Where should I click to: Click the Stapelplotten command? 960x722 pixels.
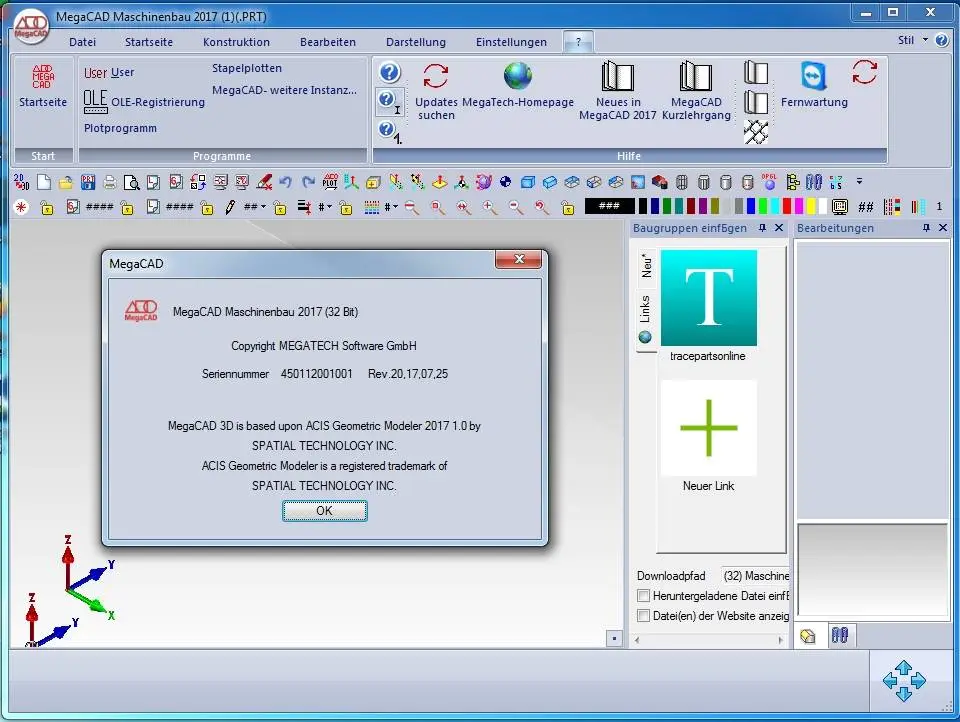pos(247,68)
